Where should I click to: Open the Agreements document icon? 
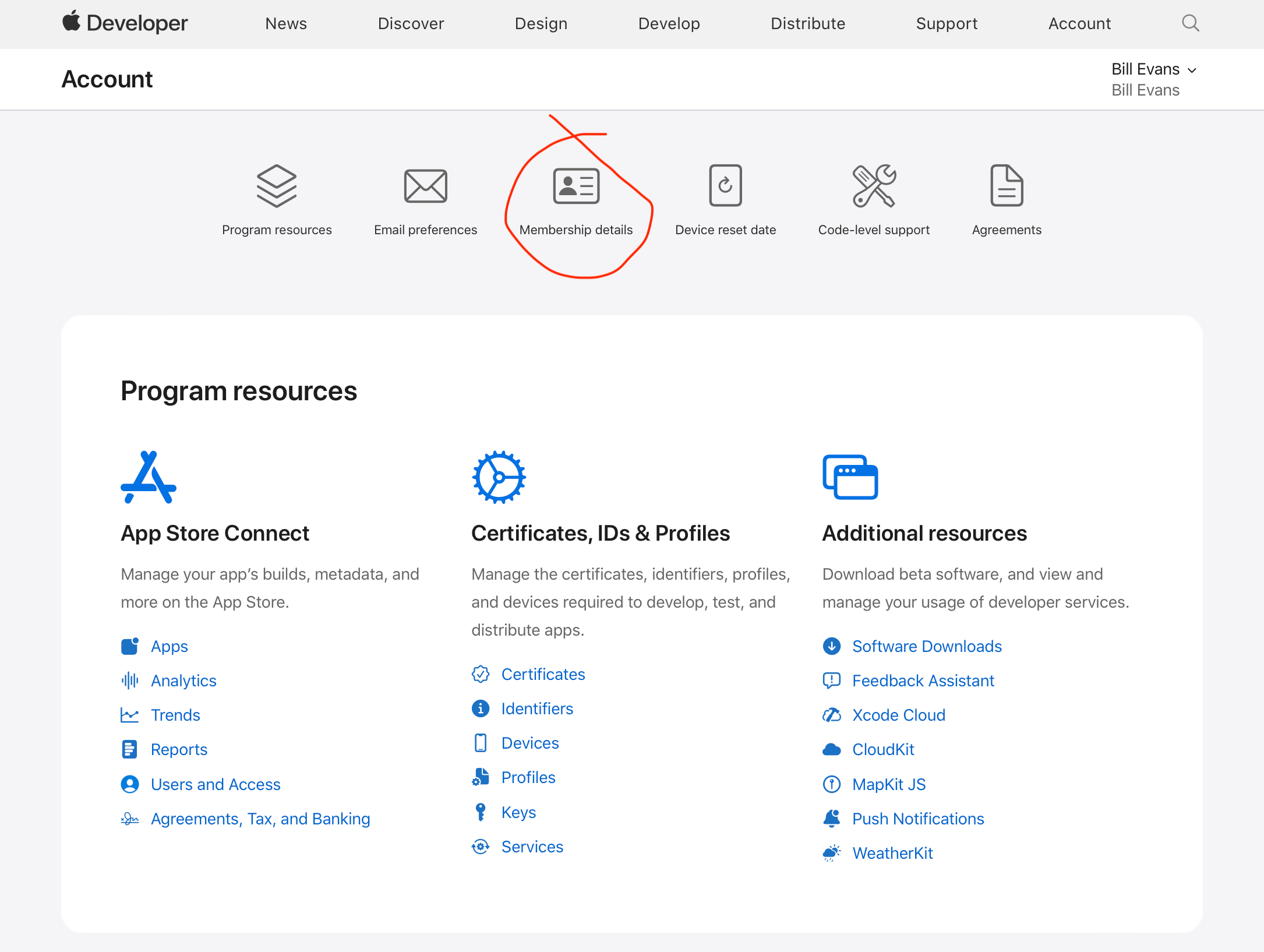tap(1007, 185)
